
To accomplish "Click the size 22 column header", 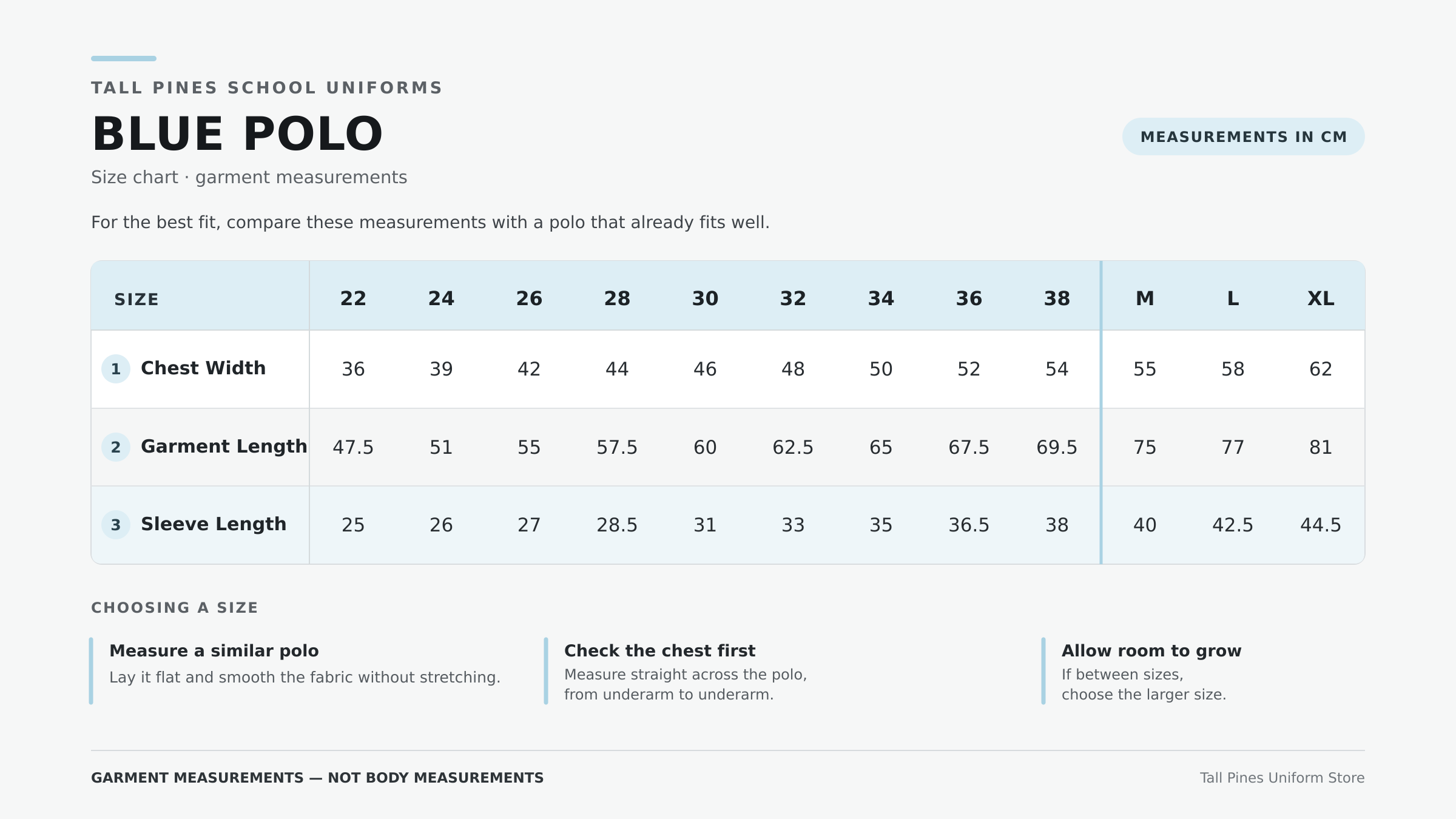I will (x=353, y=298).
